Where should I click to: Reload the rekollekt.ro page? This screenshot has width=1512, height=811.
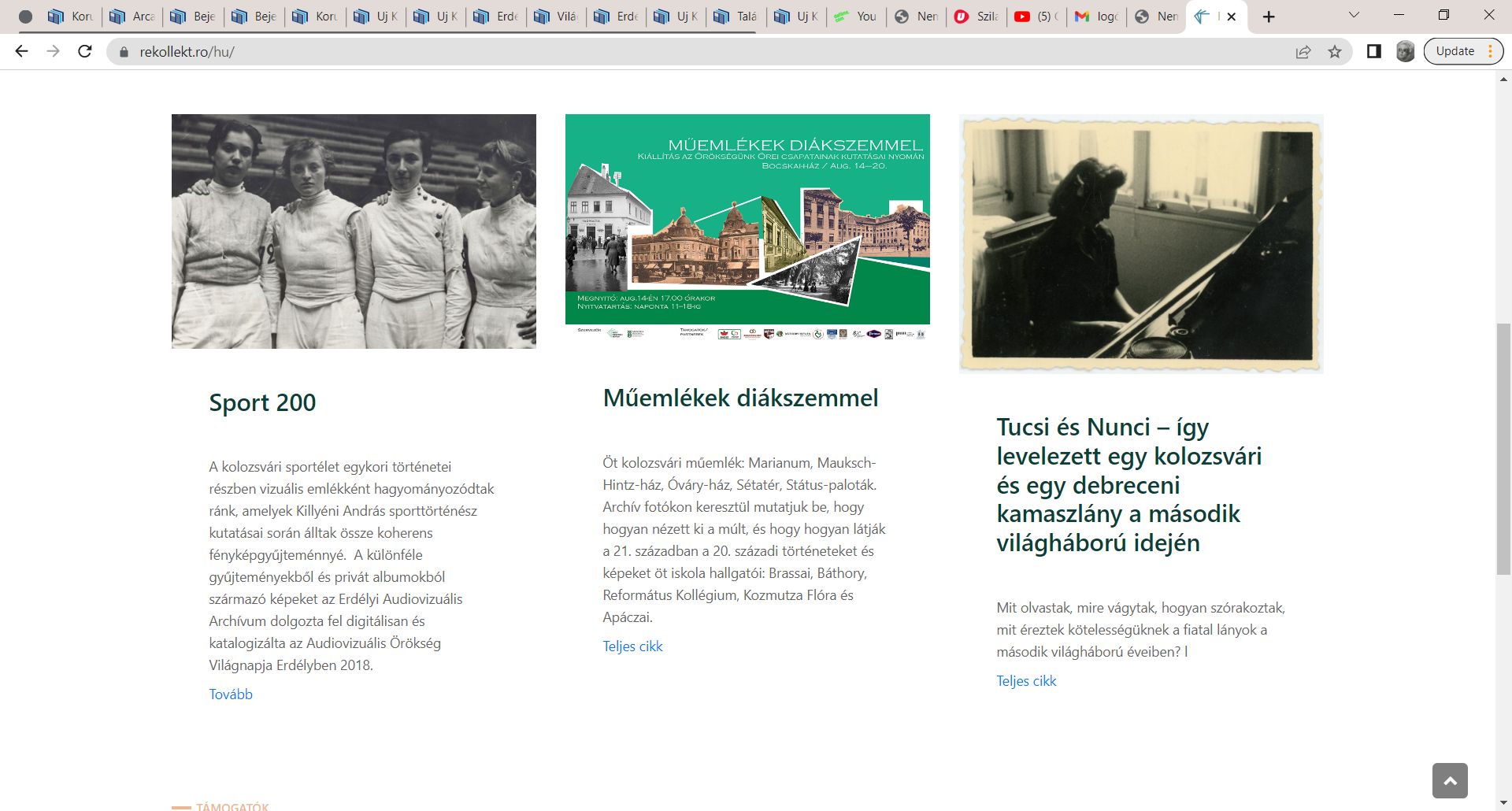[x=85, y=51]
